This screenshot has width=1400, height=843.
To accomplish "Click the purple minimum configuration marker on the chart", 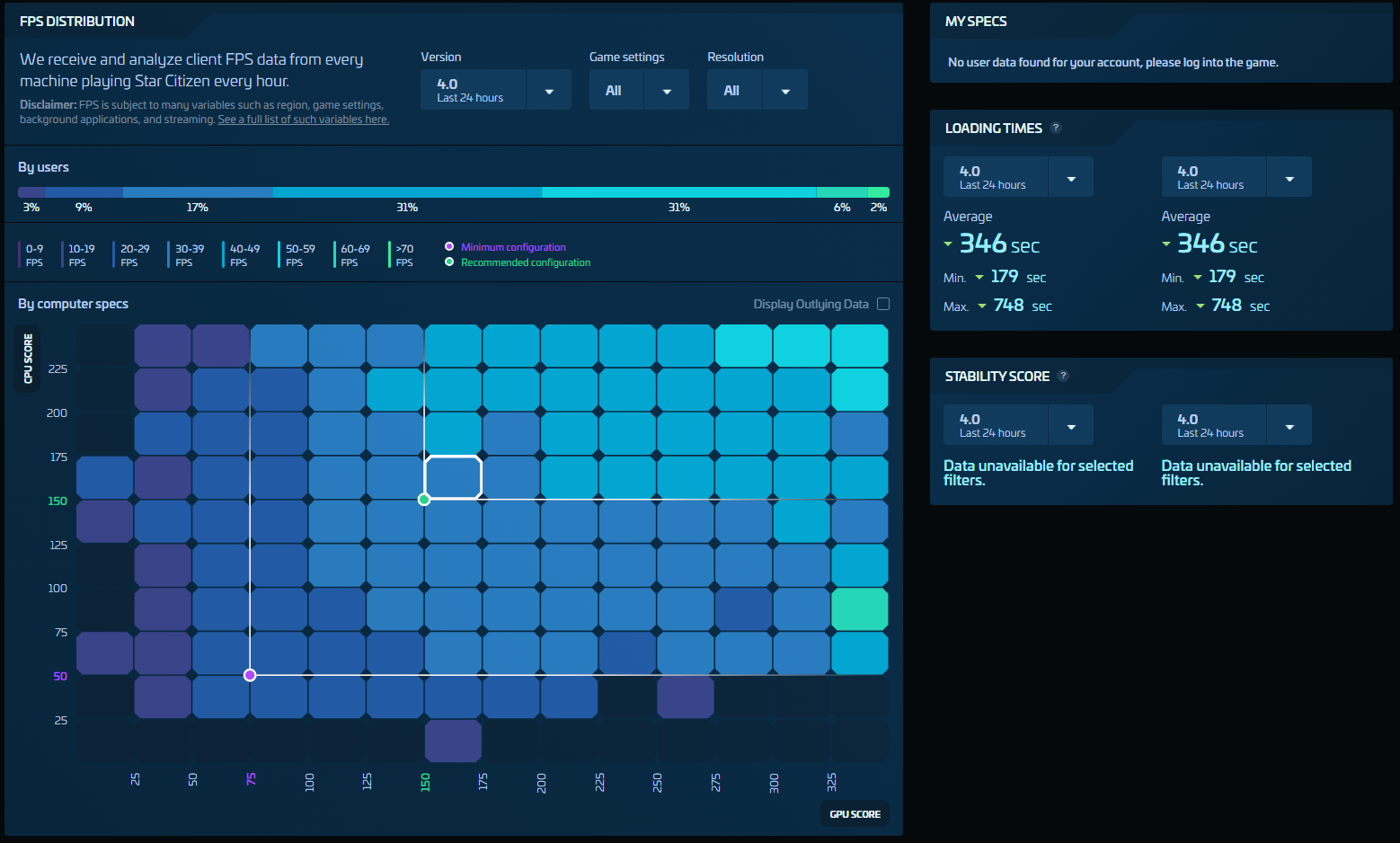I will click(250, 675).
